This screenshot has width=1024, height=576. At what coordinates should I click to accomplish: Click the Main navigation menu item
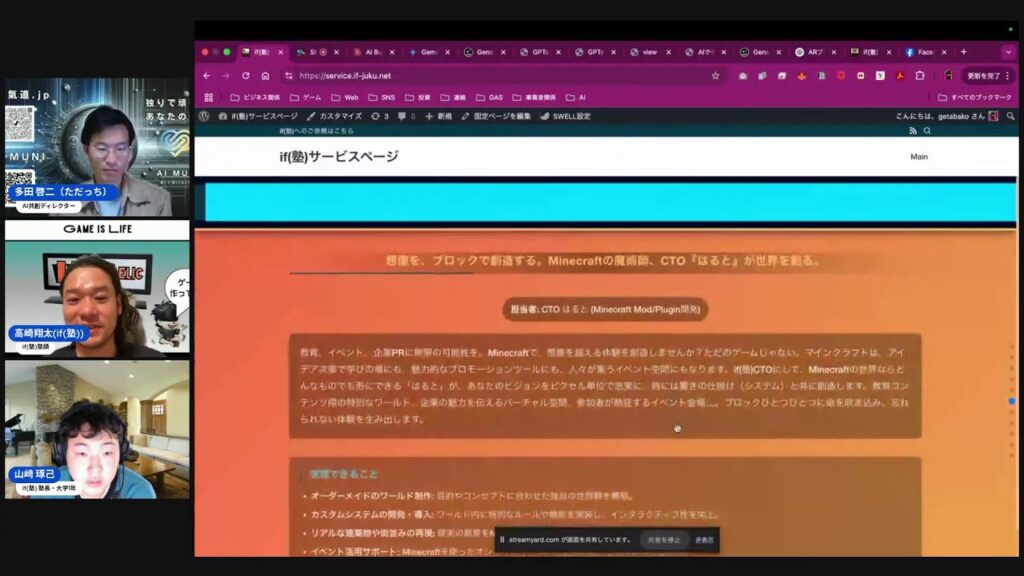[918, 157]
